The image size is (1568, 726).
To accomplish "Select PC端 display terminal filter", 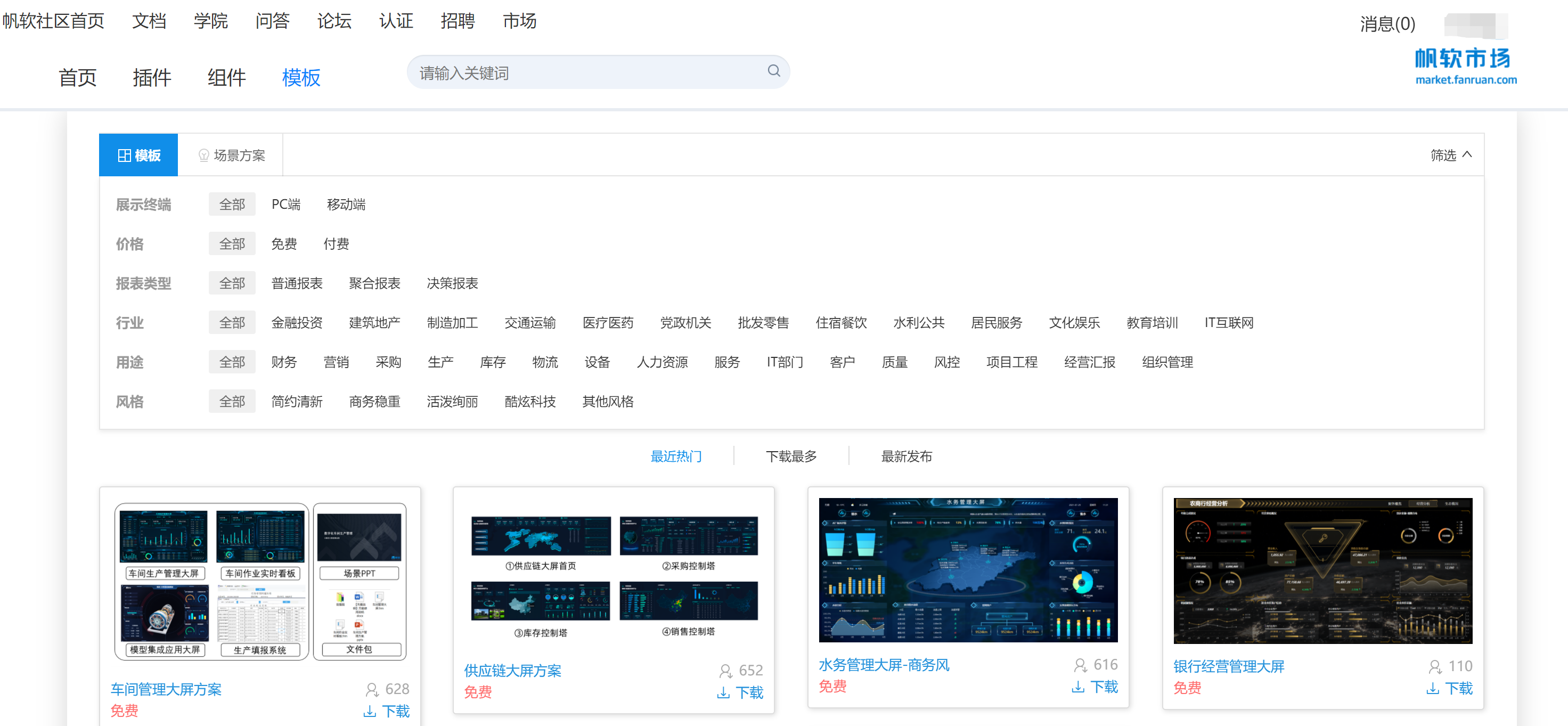I will click(x=285, y=205).
